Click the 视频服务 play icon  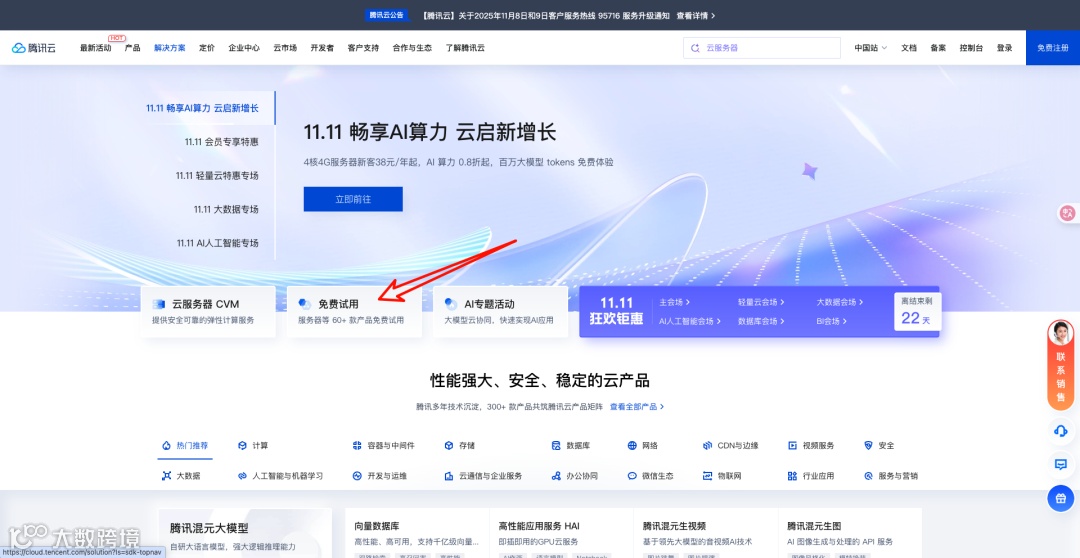[x=792, y=446]
